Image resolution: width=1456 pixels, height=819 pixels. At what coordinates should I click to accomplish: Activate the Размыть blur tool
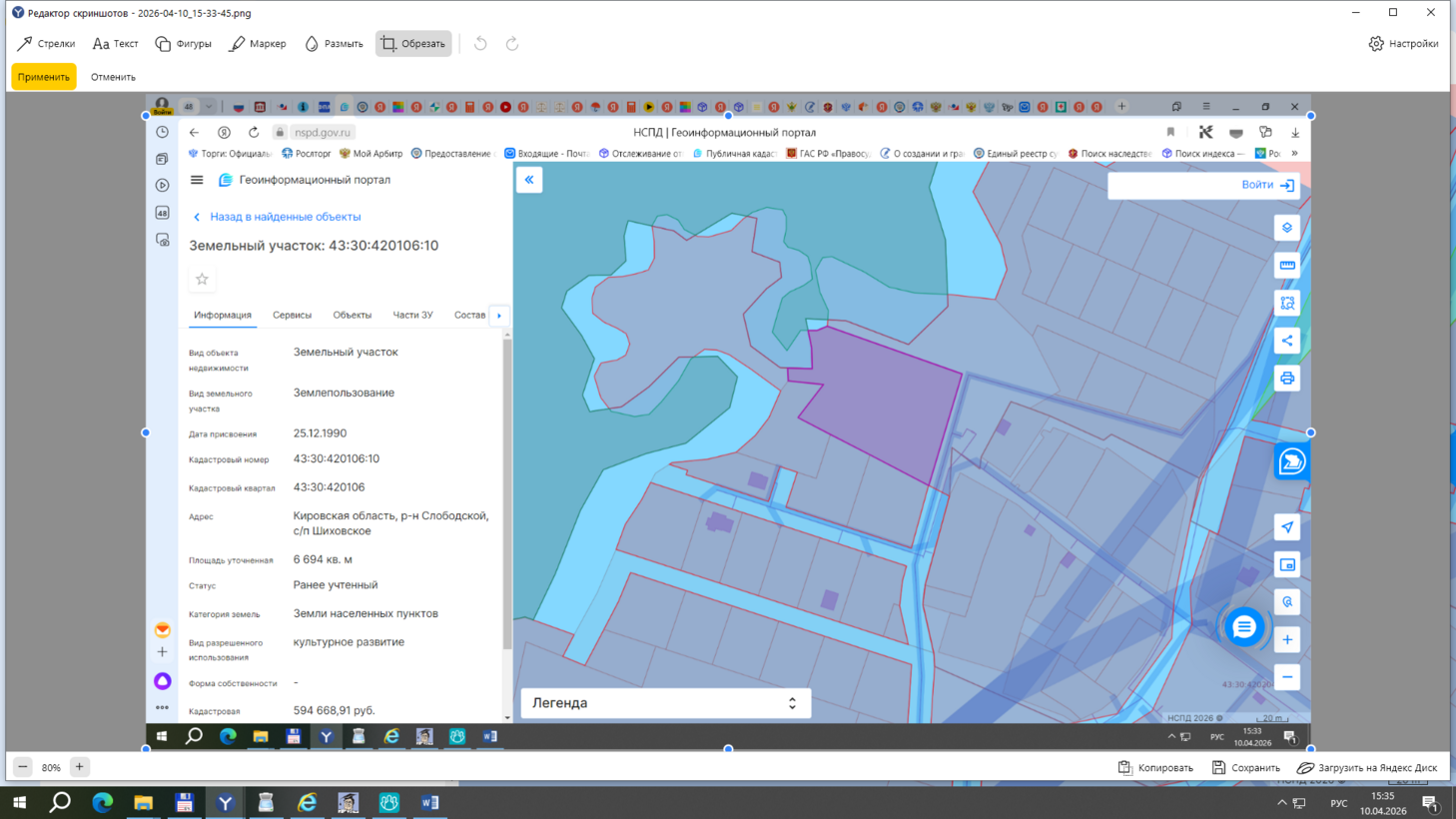334,44
